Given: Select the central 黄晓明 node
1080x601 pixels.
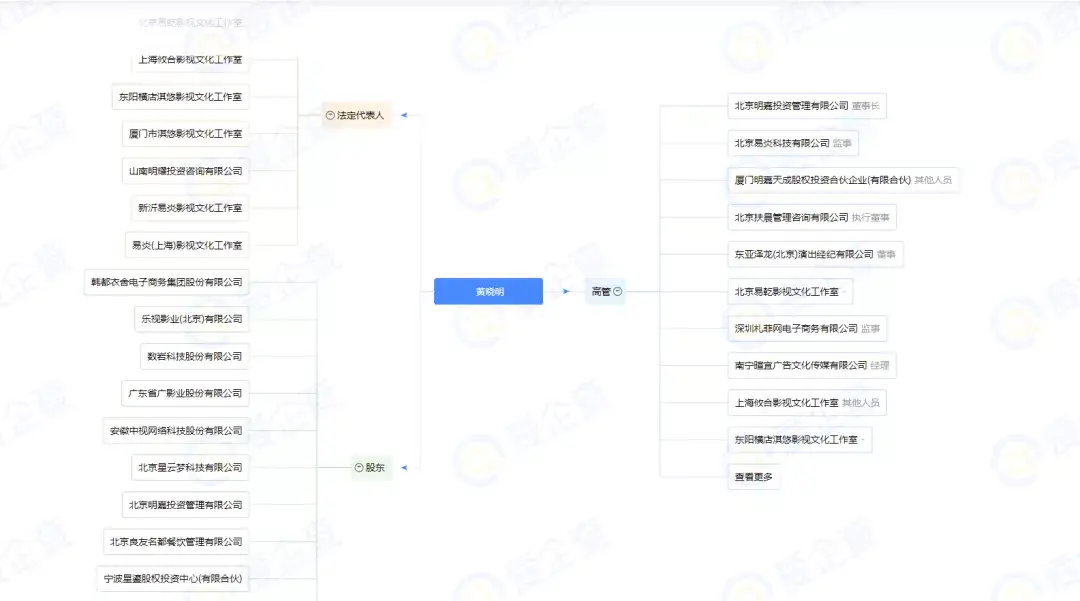Looking at the screenshot, I should click(488, 292).
